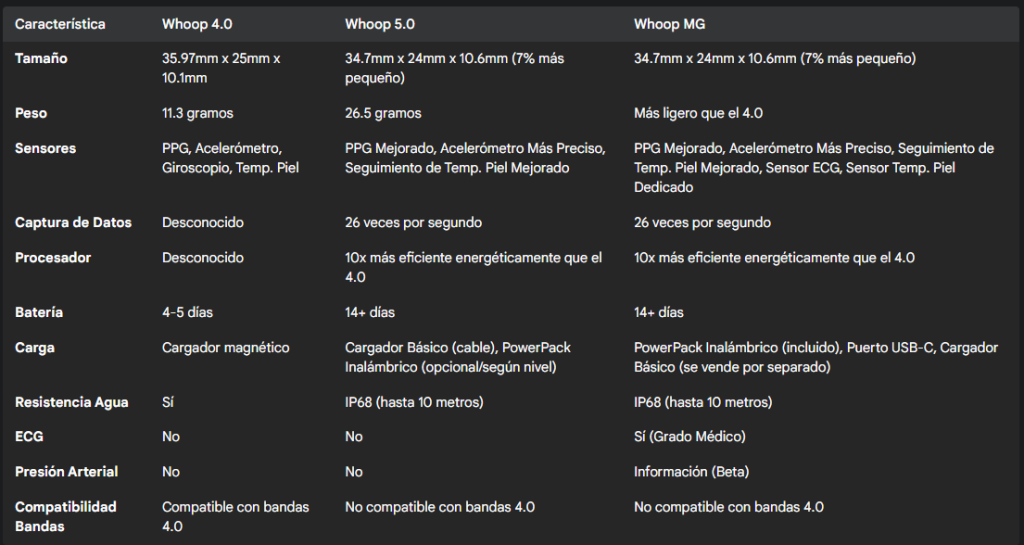Click the Procesador row label
1024x545 pixels.
click(53, 258)
